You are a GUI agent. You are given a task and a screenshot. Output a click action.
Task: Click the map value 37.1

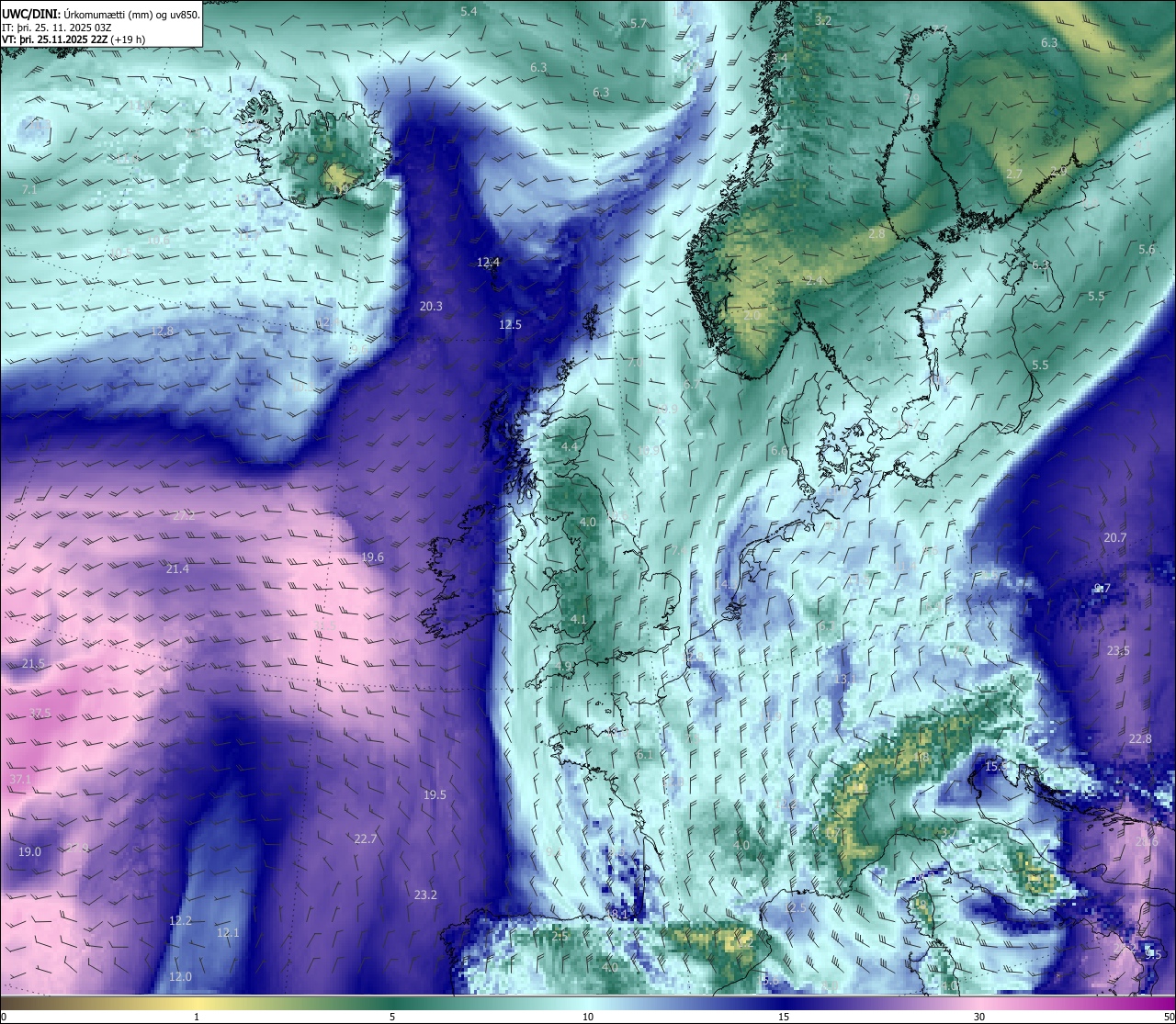[x=20, y=779]
